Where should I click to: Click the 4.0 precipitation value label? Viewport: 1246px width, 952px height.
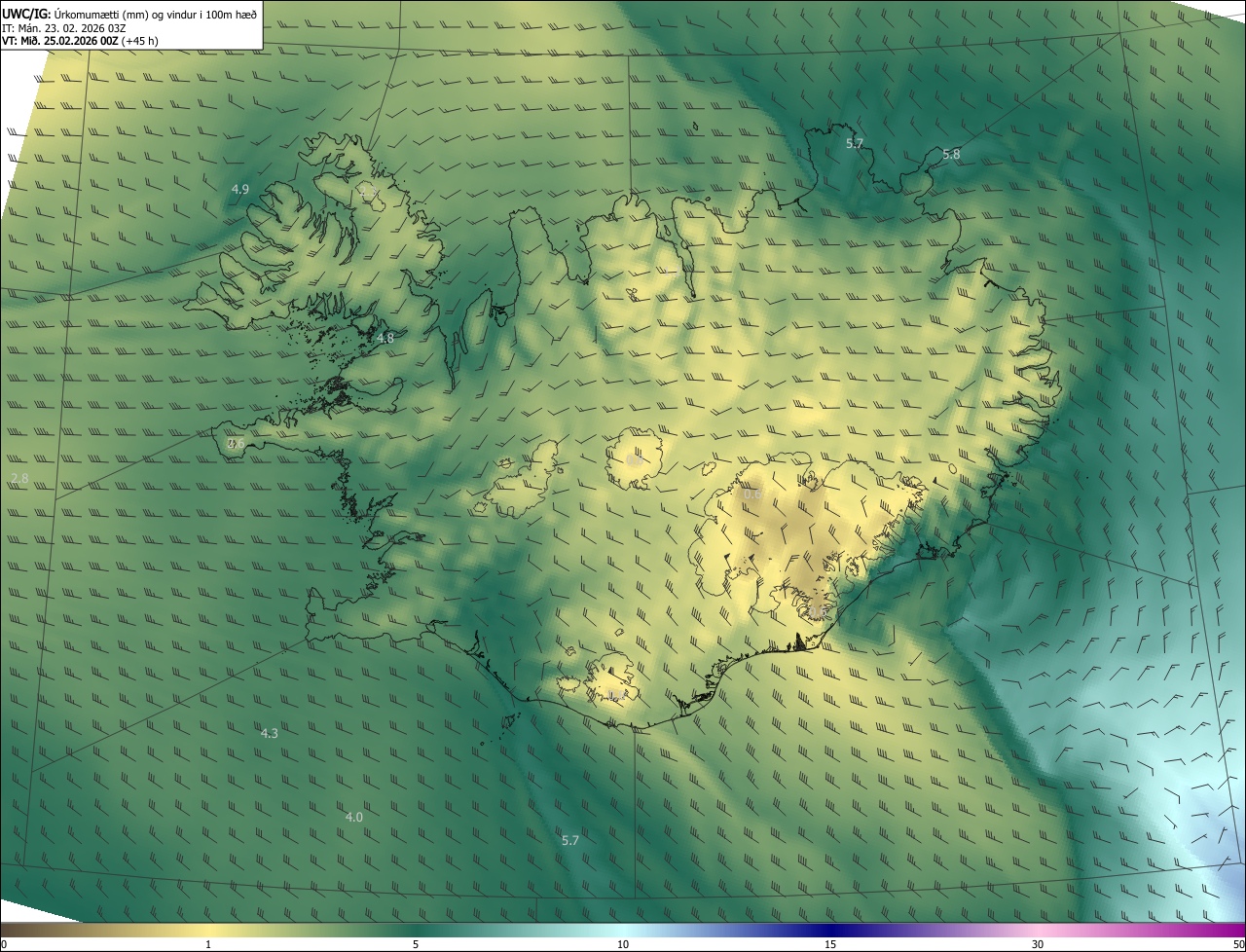(x=353, y=817)
